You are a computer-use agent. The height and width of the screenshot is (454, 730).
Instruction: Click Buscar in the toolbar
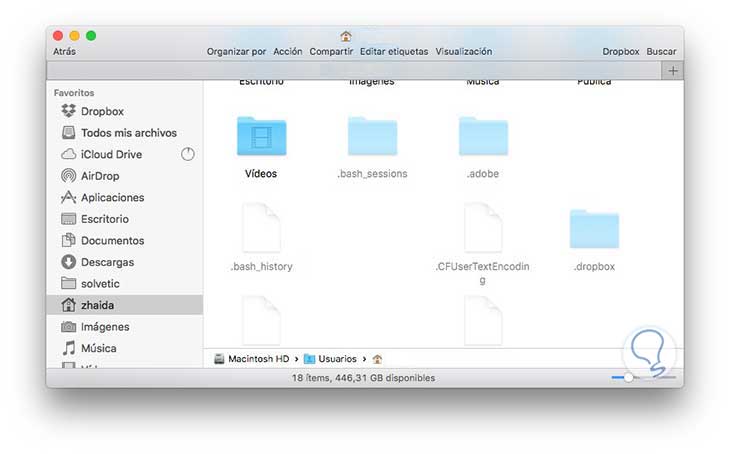pyautogui.click(x=661, y=51)
